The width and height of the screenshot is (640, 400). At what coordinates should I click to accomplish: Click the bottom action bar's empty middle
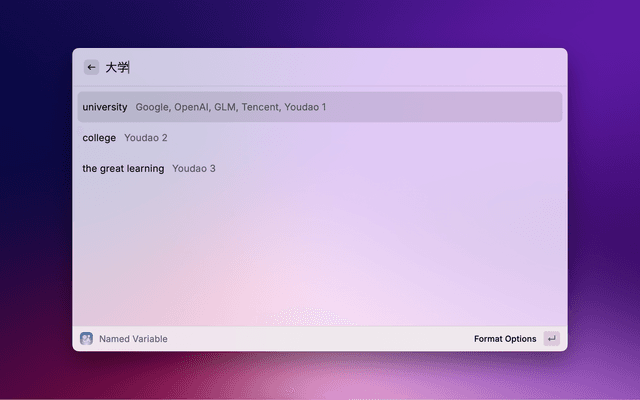point(320,339)
